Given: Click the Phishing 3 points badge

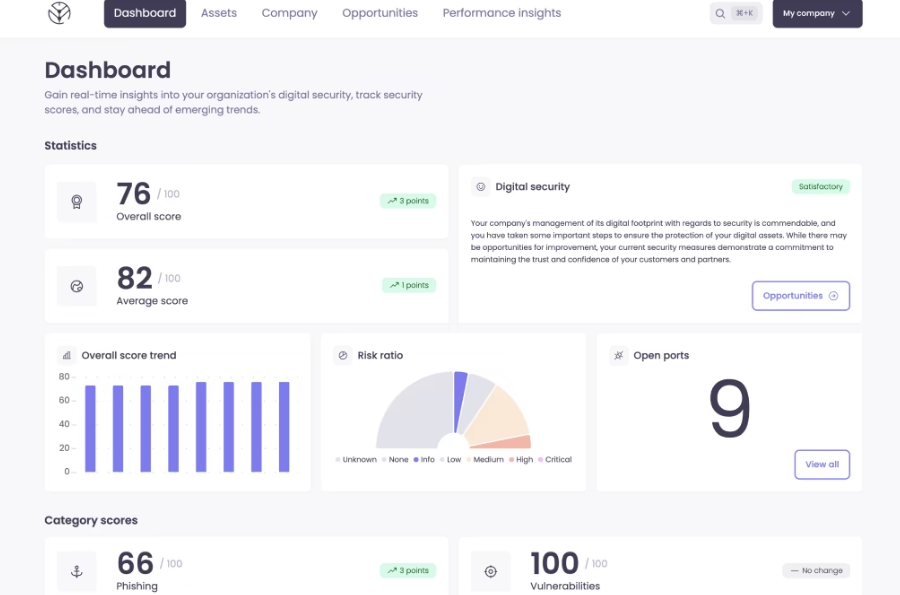Looking at the screenshot, I should 408,570.
